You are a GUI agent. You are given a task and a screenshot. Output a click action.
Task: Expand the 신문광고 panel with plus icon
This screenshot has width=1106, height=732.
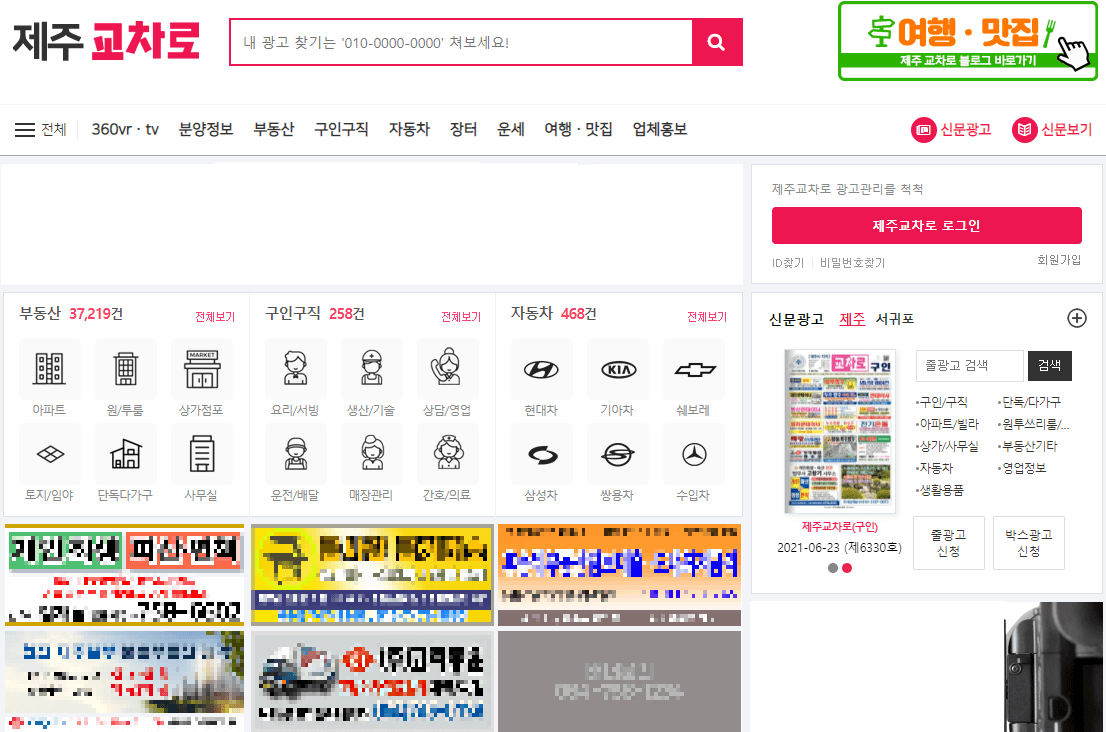coord(1077,318)
